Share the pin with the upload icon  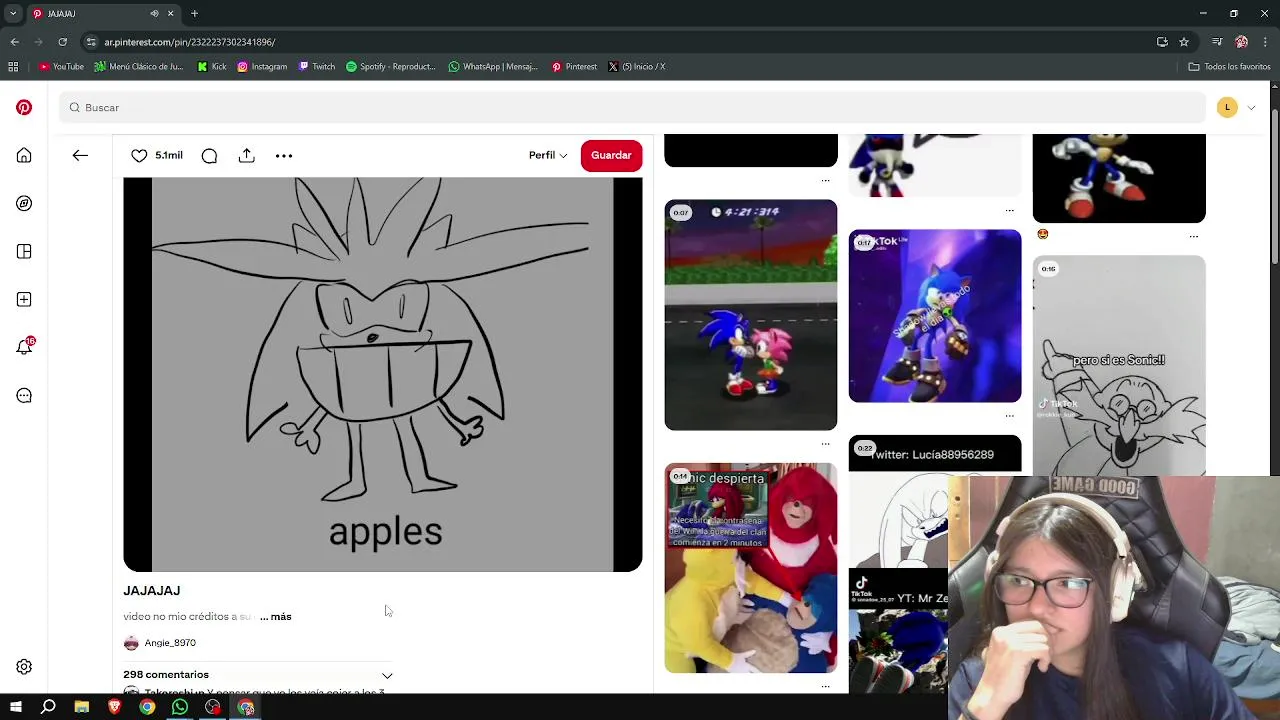point(247,155)
